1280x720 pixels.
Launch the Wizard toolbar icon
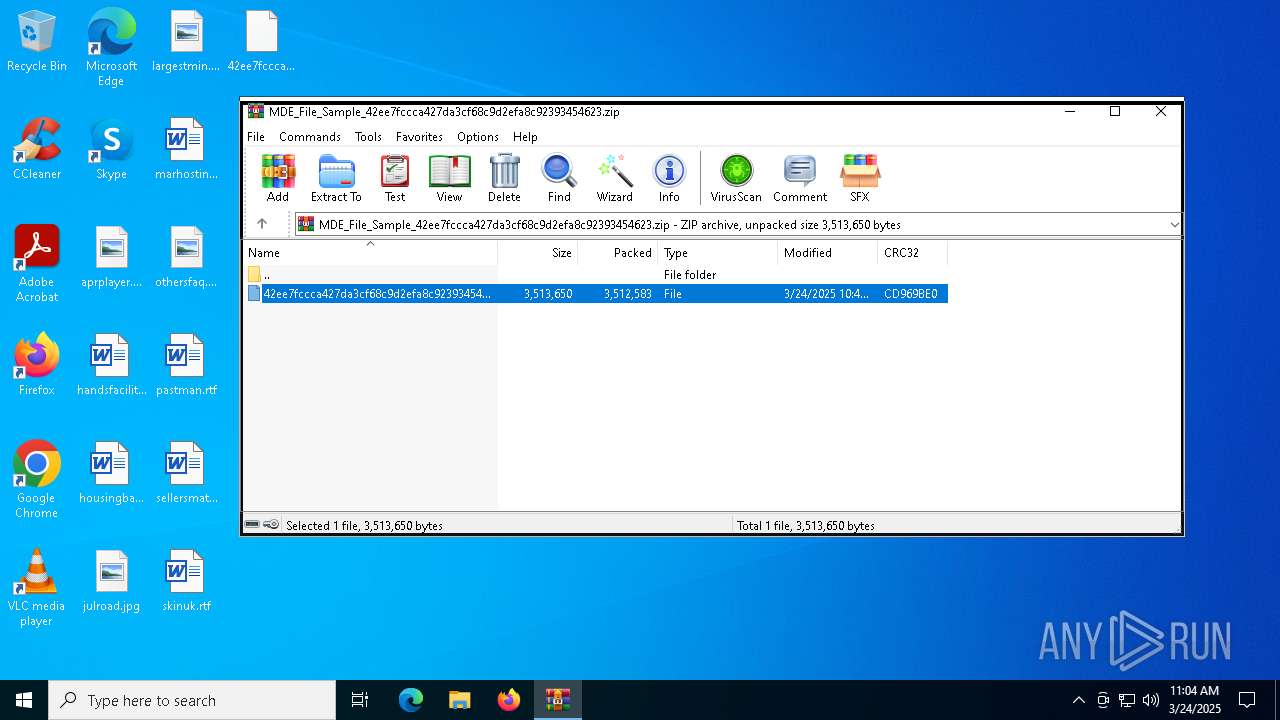(614, 178)
